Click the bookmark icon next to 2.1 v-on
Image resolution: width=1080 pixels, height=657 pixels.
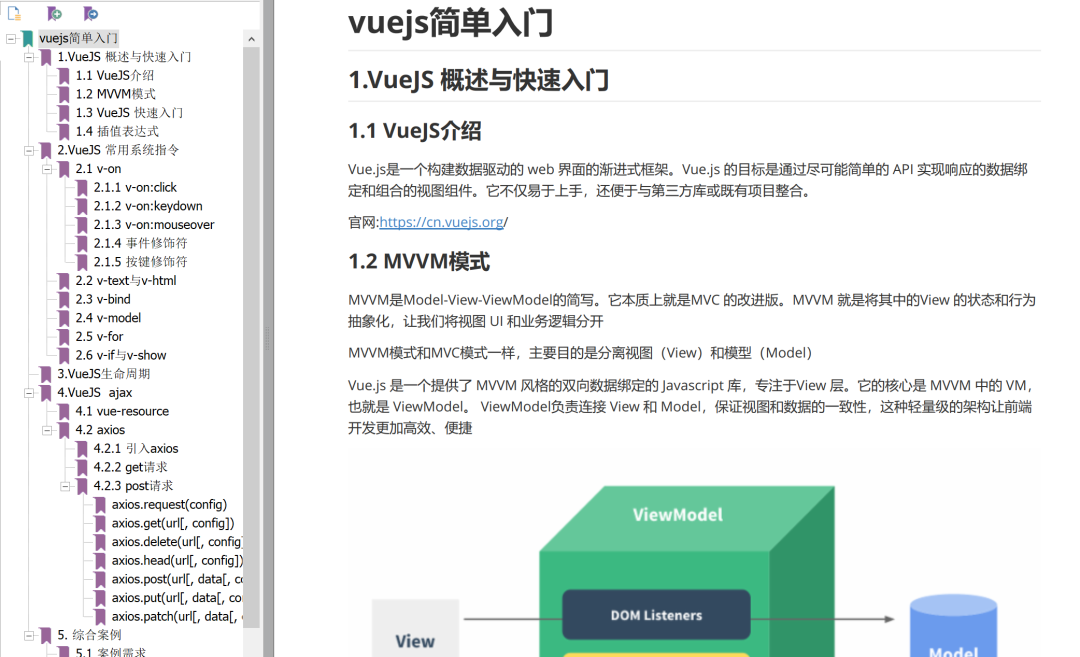pos(61,168)
